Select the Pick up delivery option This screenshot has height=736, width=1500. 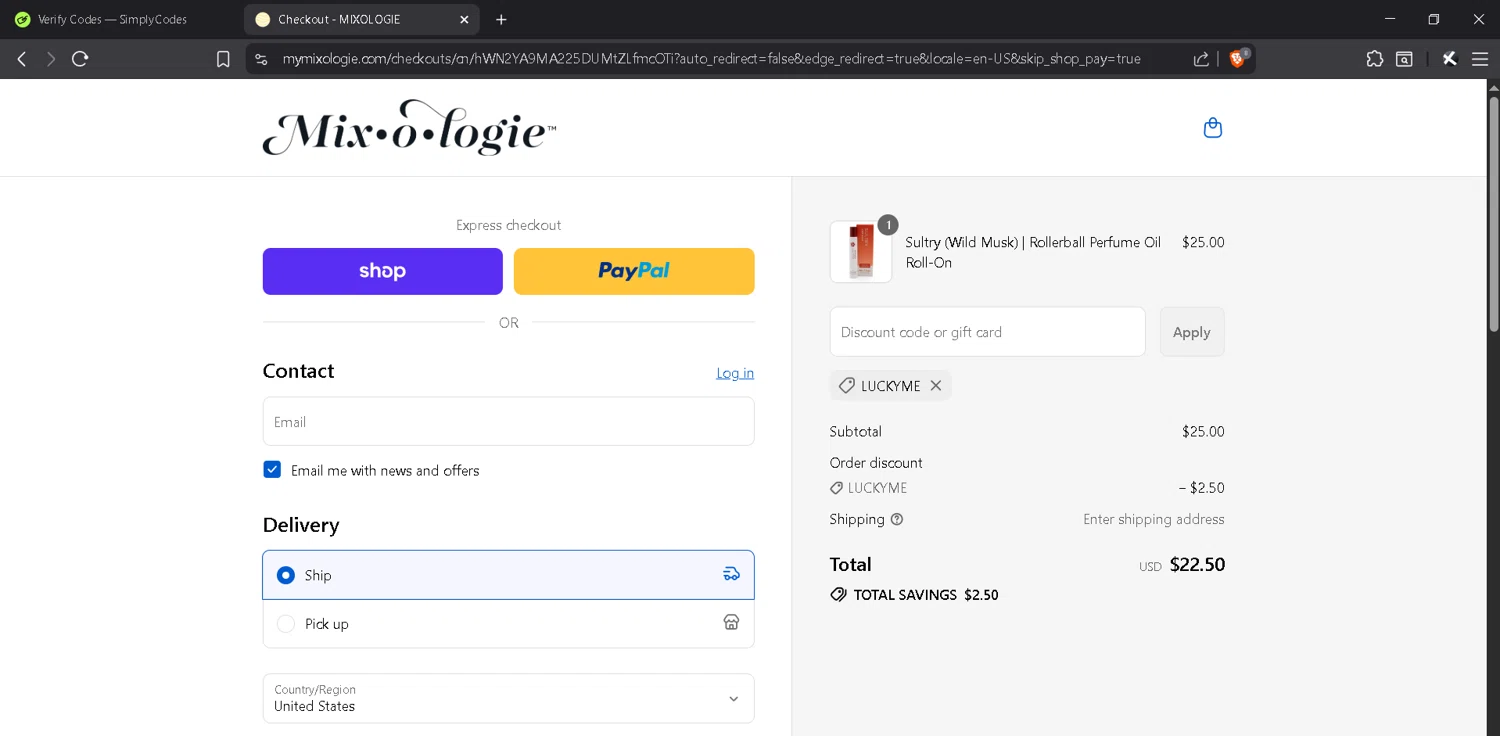(x=508, y=623)
